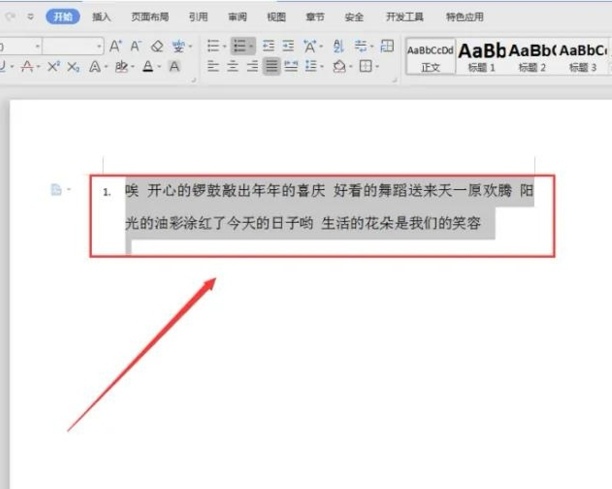The width and height of the screenshot is (612, 489).
Task: Open the 章节 tab
Action: tap(315, 17)
